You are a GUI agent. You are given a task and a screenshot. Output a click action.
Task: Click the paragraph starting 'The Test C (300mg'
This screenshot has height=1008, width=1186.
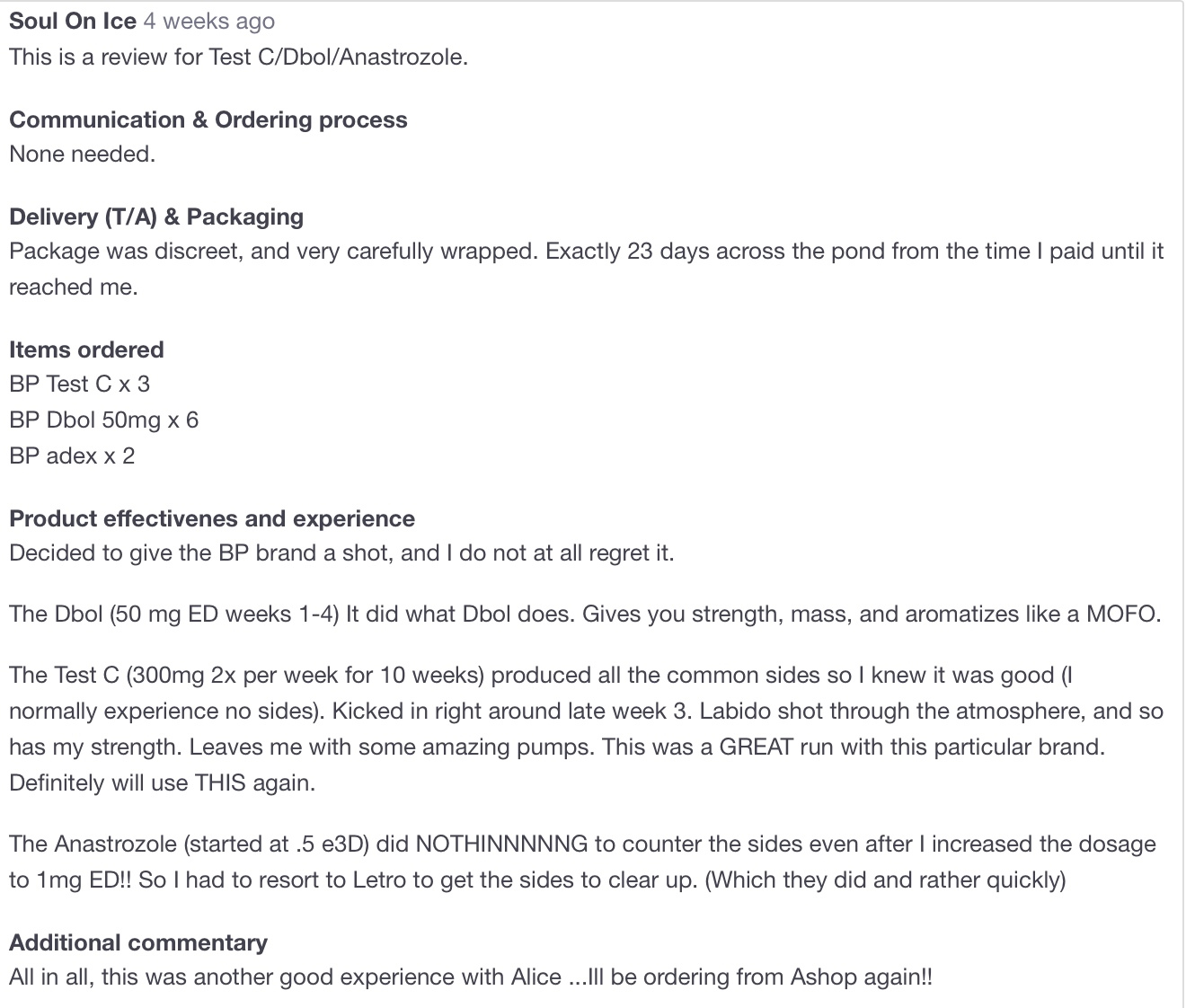pos(587,729)
